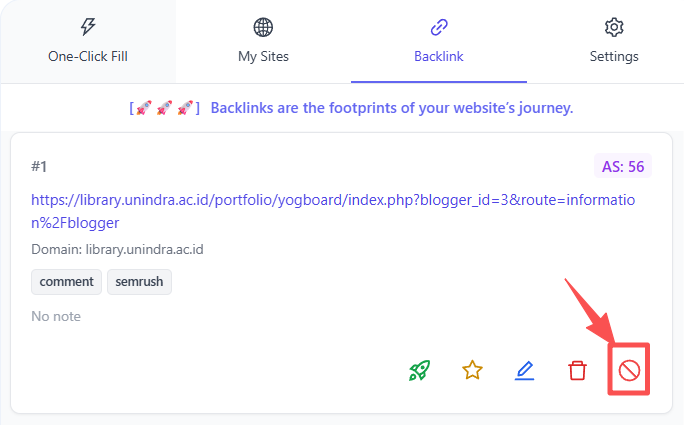The width and height of the screenshot is (684, 425).
Task: Click the "comment" tag chip
Action: pos(66,282)
